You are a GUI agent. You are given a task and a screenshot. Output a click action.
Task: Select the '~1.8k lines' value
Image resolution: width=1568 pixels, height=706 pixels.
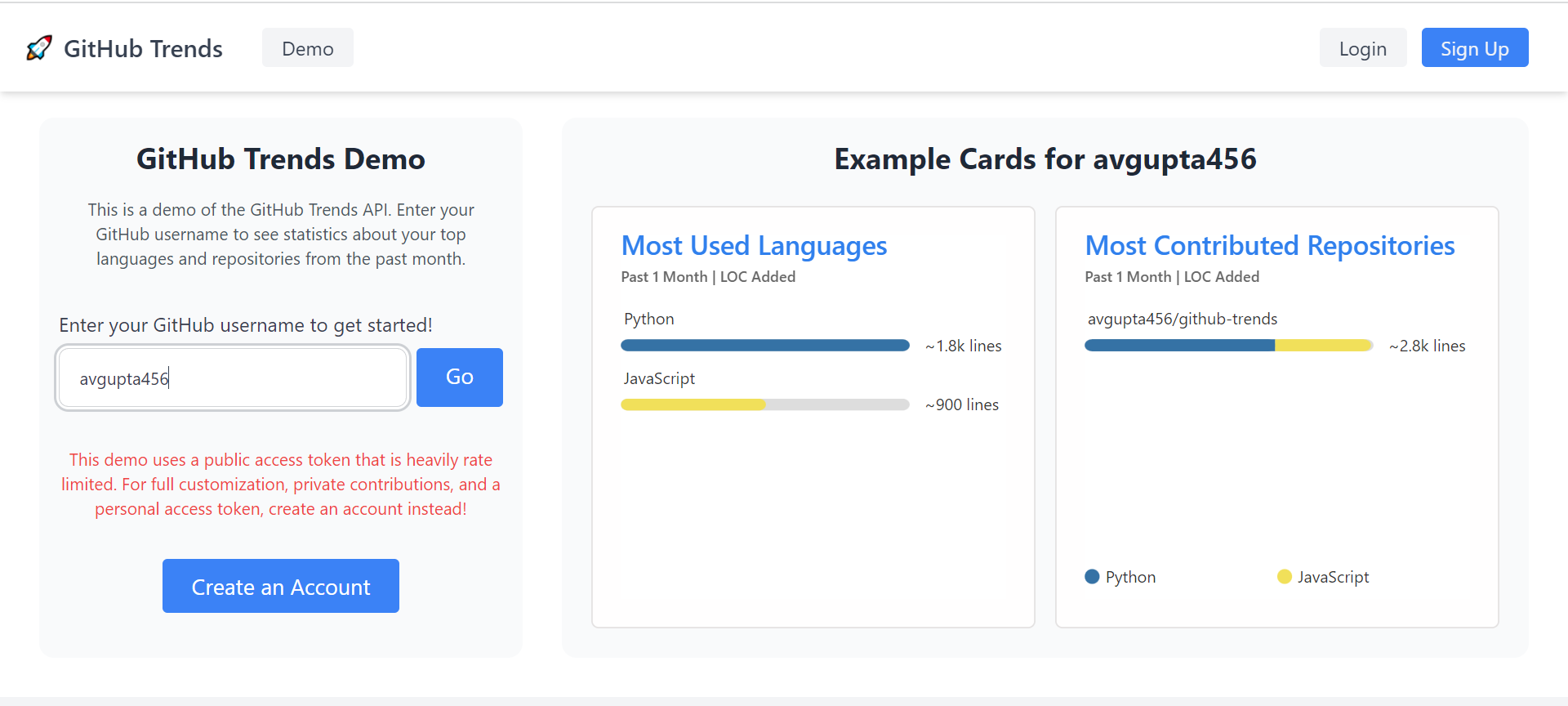[964, 346]
